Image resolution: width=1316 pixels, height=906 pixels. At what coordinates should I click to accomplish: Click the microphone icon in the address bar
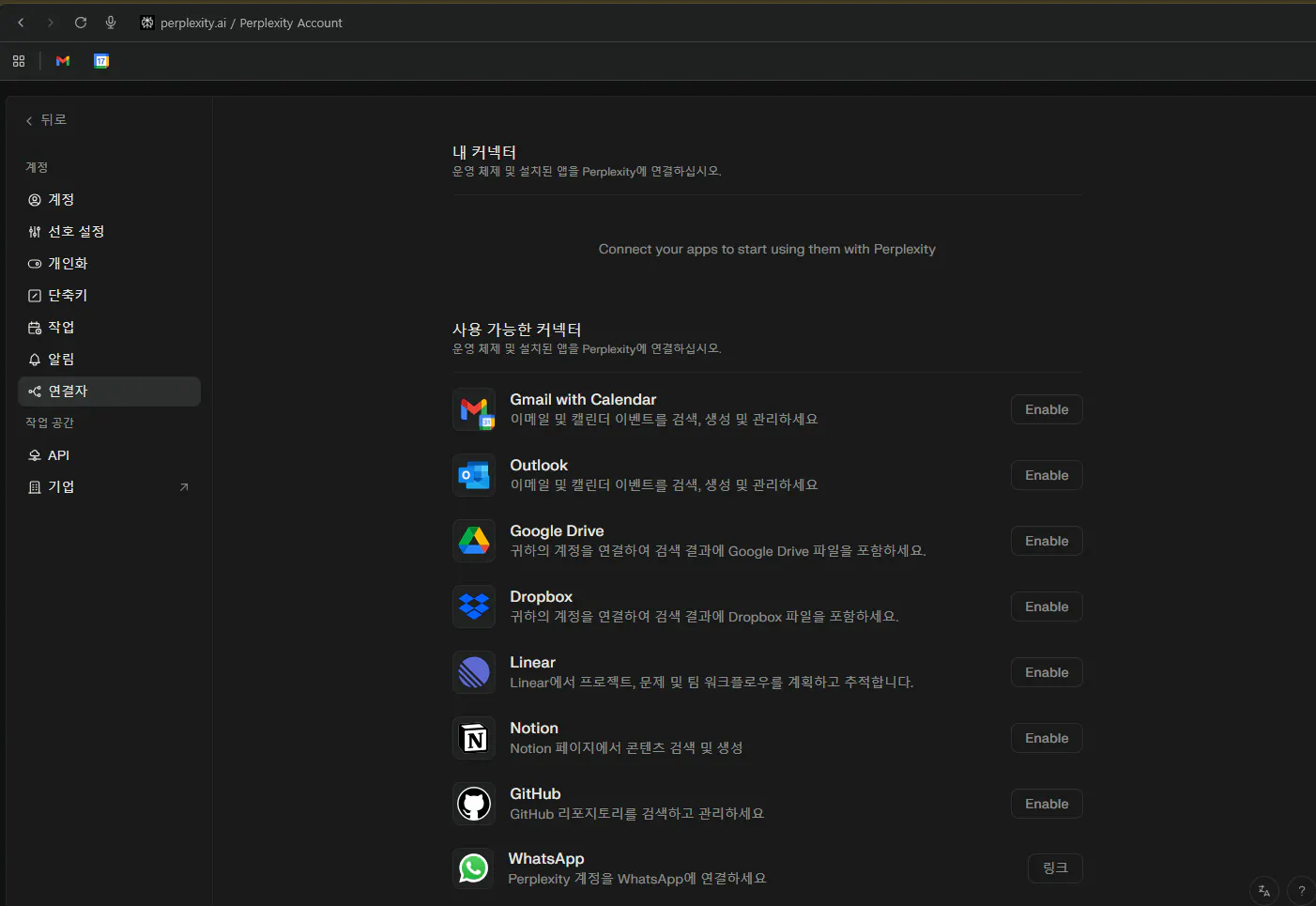click(111, 23)
